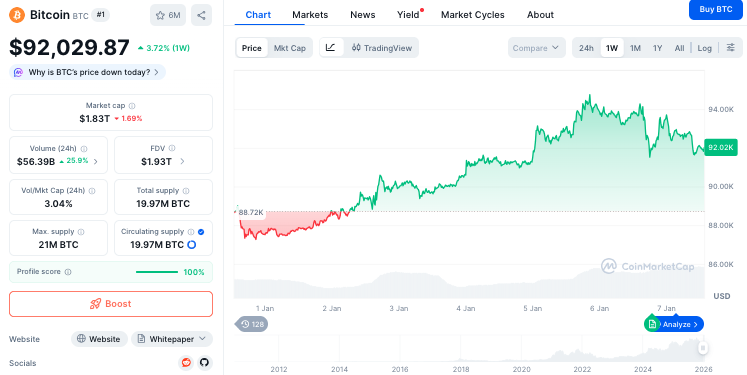Open Profile score info icon
The image size is (747, 375).
pyautogui.click(x=68, y=272)
